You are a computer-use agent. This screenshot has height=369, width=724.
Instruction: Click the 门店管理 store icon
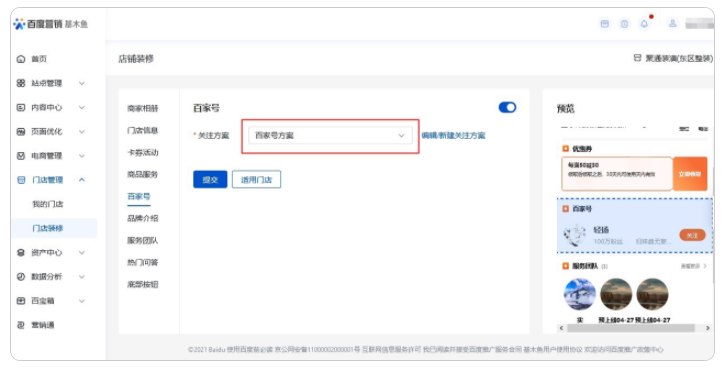point(21,180)
